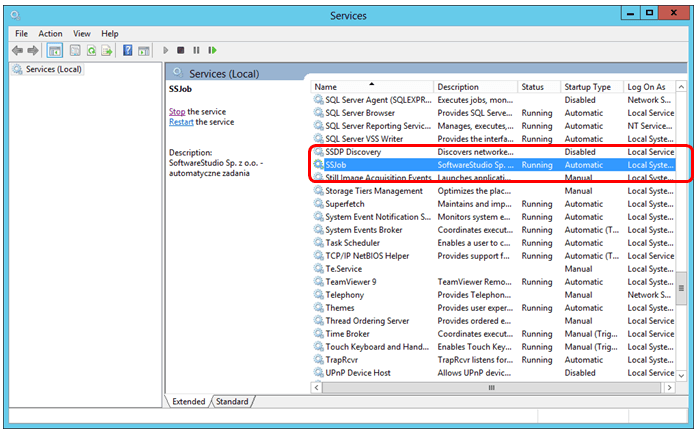Toggle Show/Hide Console Tree icon
The image size is (698, 433).
tap(55, 51)
